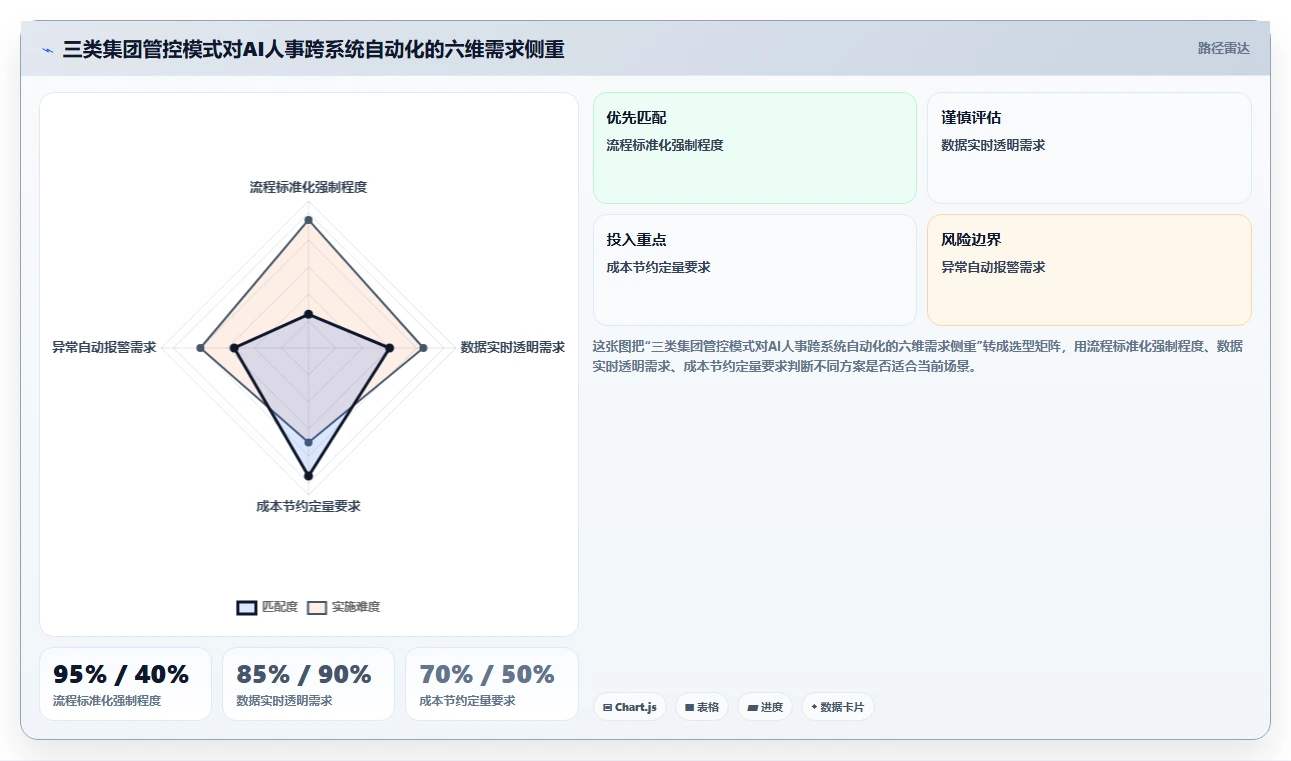This screenshot has width=1291, height=761.
Task: Click the 匹配度 legend color box
Action: point(247,607)
